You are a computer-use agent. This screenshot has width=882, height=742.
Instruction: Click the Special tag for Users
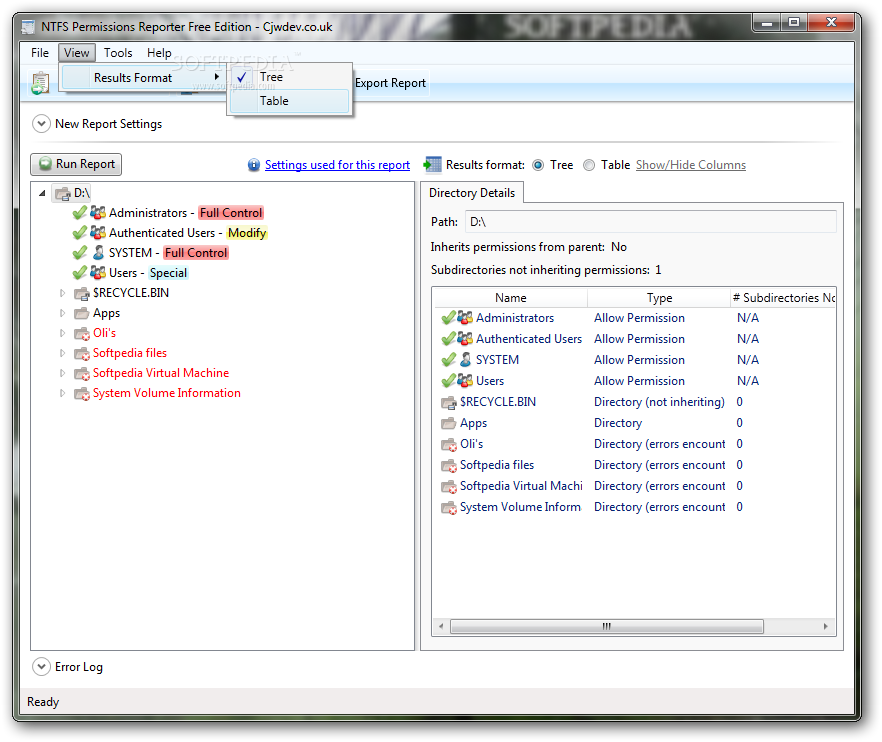[168, 273]
